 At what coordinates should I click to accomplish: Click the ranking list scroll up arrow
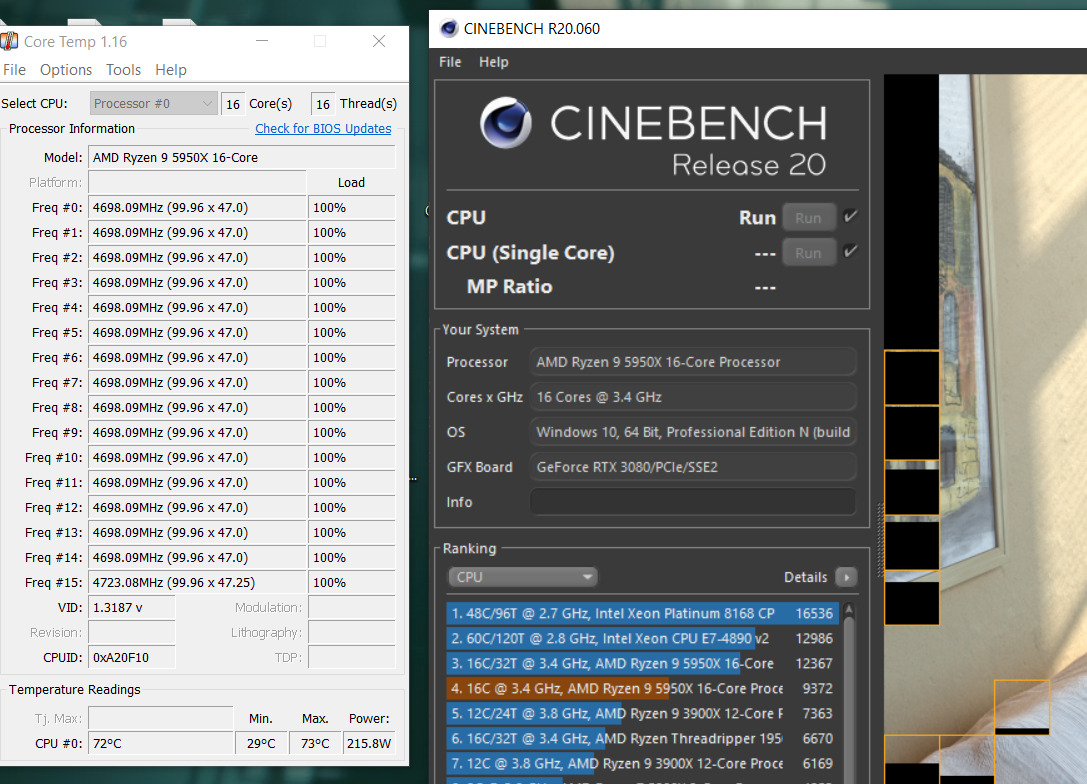point(849,610)
